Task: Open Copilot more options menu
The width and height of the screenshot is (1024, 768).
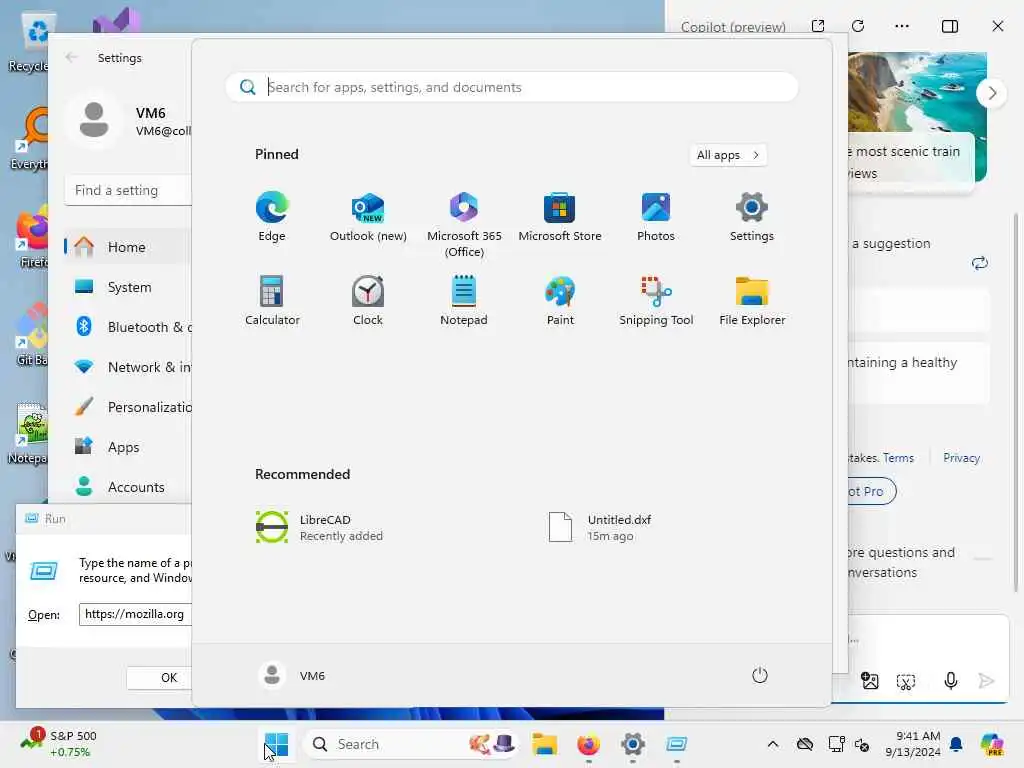Action: 902,26
